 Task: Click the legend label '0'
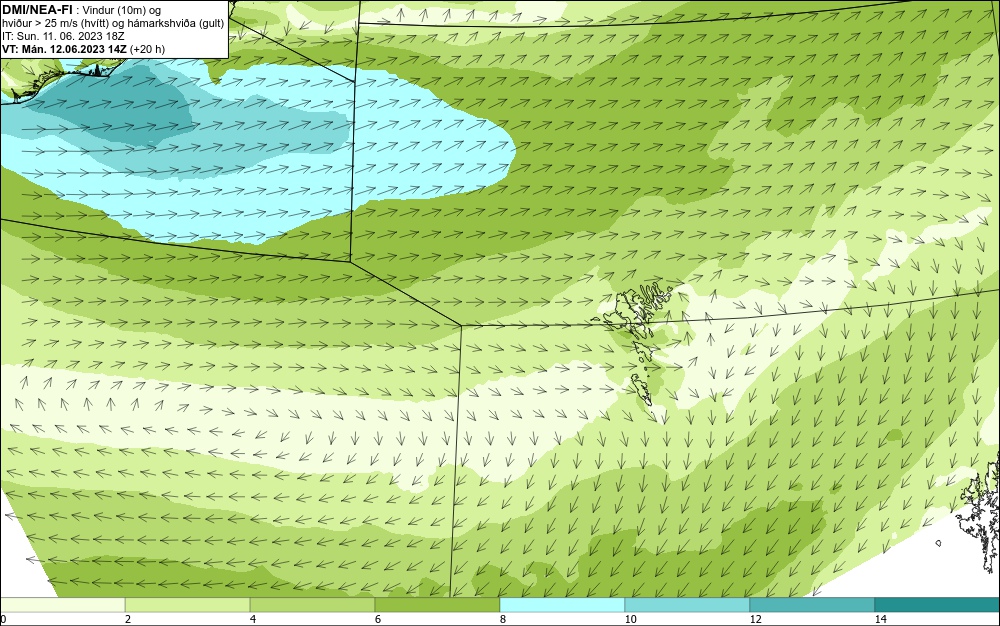tap(3, 619)
